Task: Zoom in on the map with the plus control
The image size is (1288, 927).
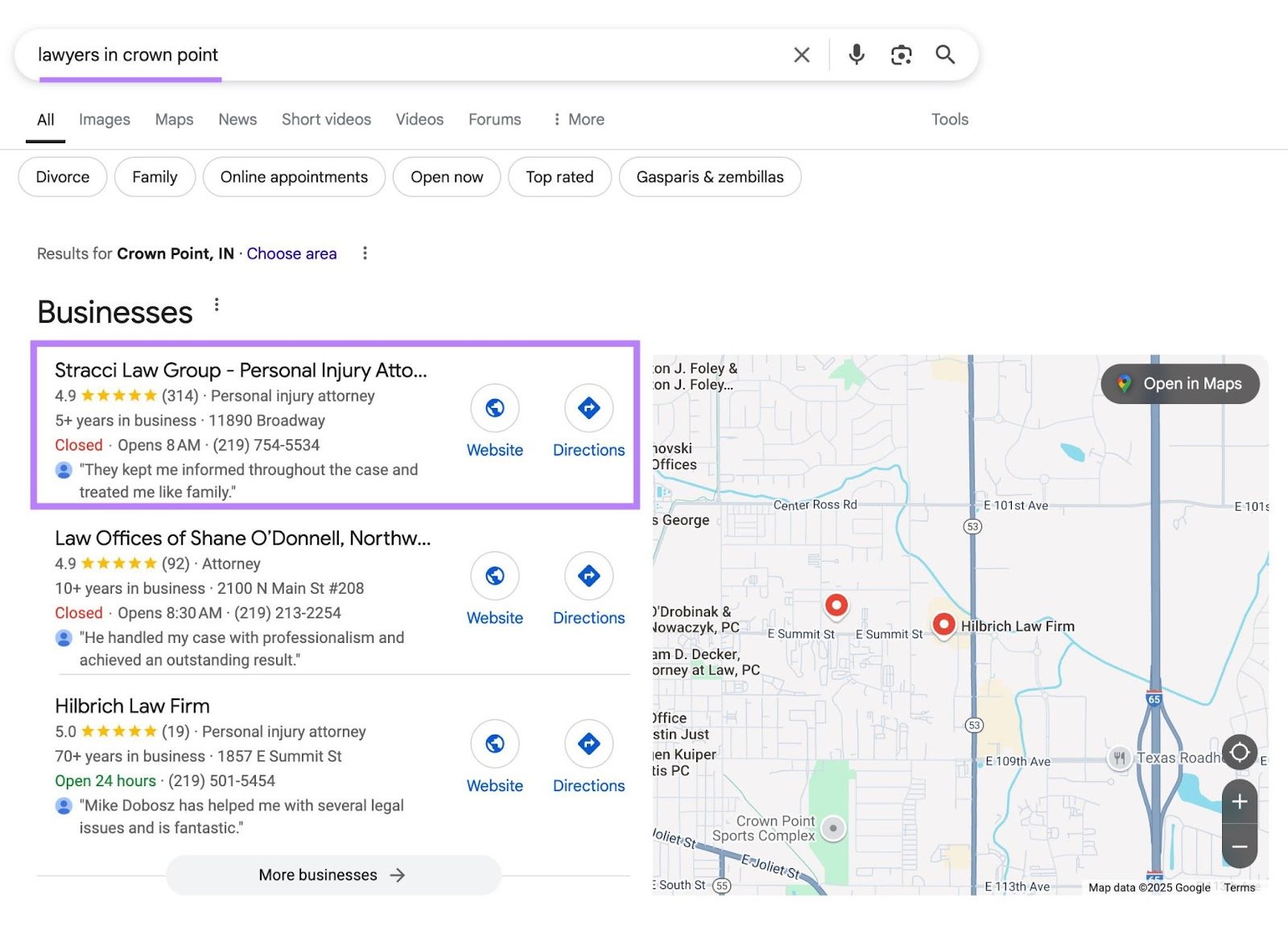Action: point(1239,801)
